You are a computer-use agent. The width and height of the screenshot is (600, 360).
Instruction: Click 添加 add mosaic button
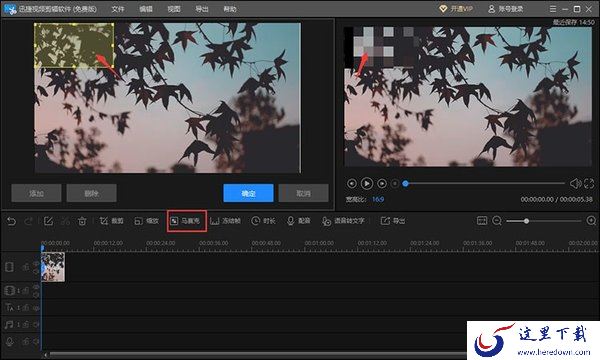click(36, 193)
